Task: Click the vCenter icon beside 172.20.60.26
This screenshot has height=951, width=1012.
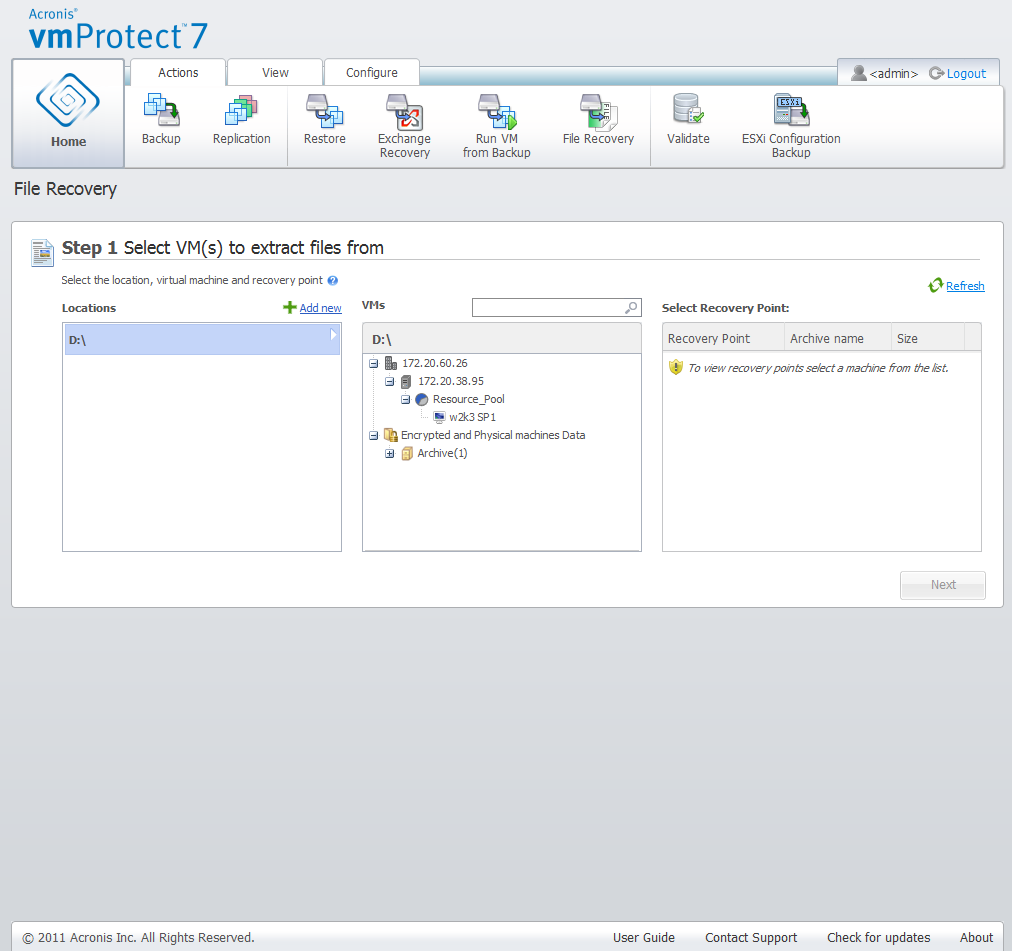Action: tap(390, 363)
